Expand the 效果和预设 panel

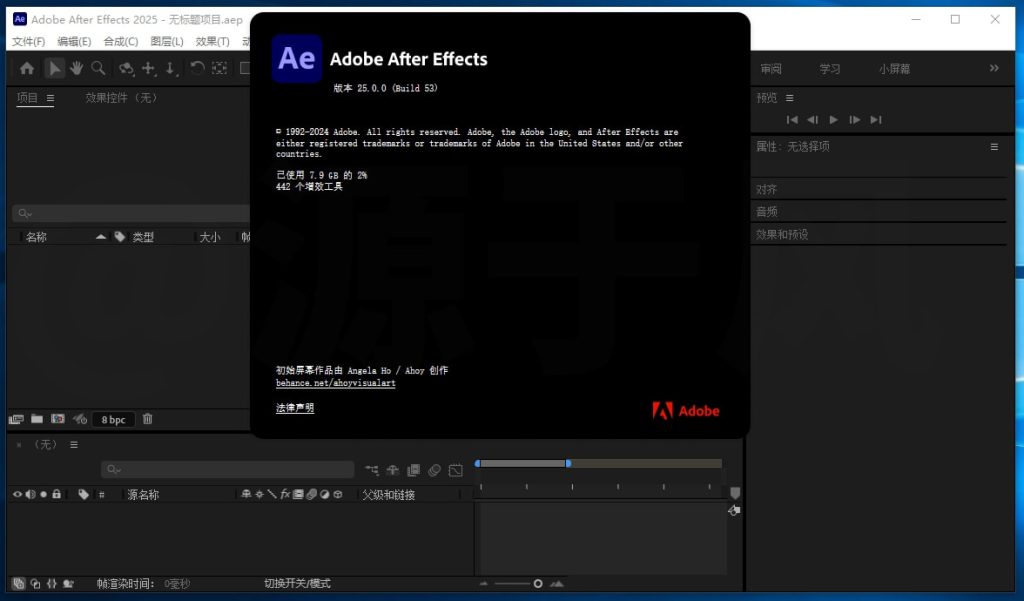(782, 234)
